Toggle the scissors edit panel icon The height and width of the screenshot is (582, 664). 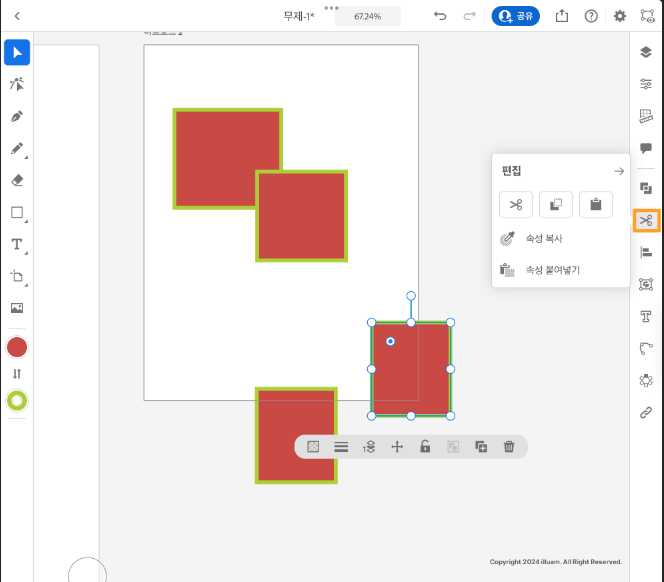click(x=646, y=220)
